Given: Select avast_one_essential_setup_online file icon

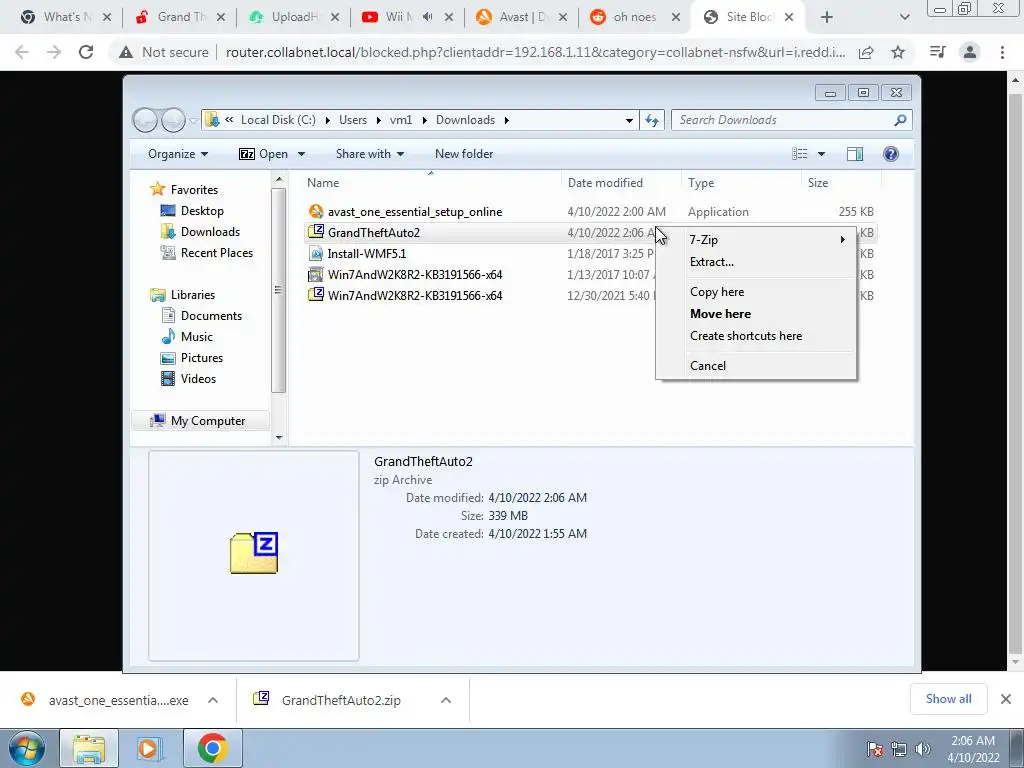Looking at the screenshot, I should (x=316, y=211).
